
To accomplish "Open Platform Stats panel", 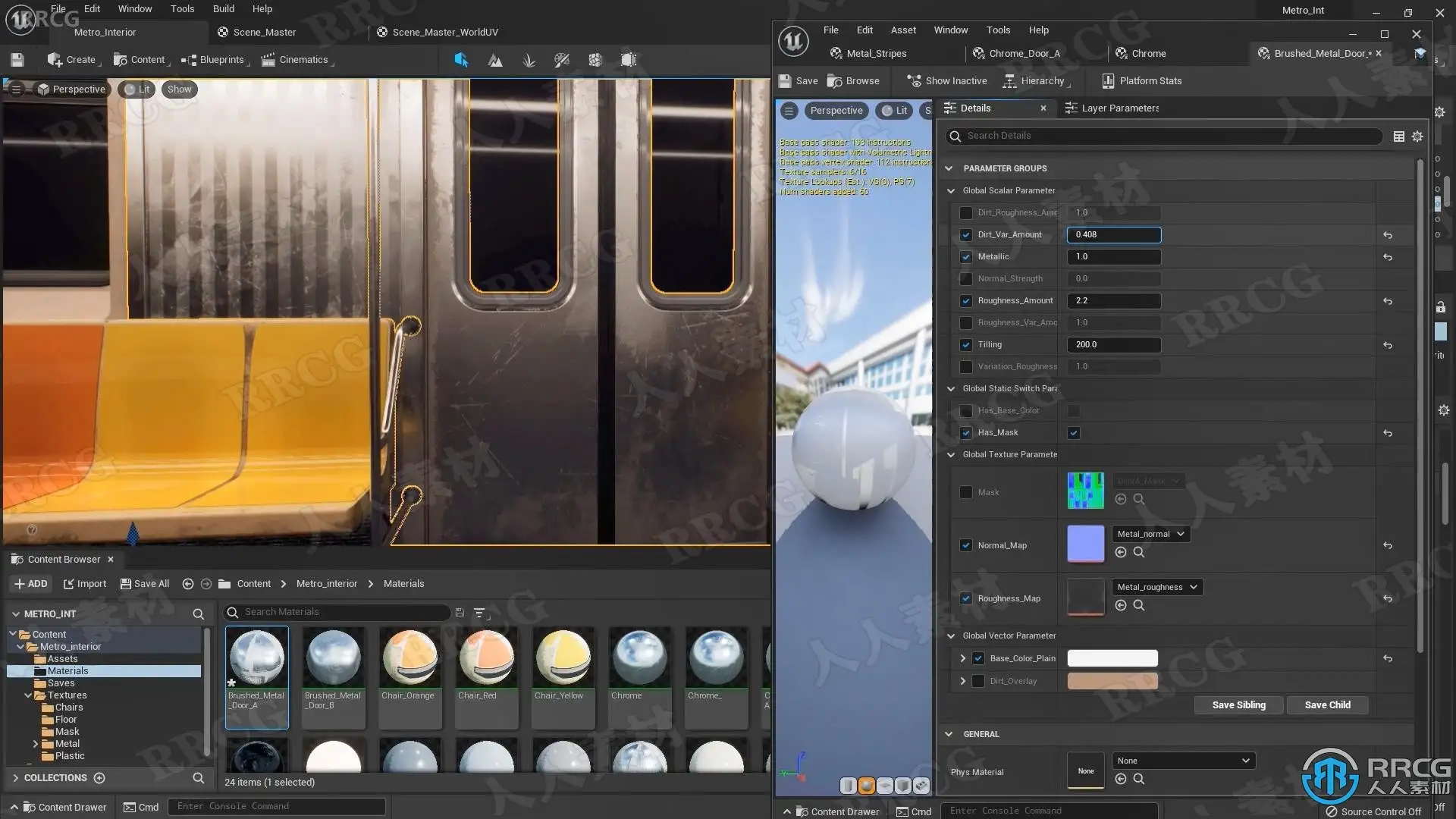I will (x=1142, y=81).
